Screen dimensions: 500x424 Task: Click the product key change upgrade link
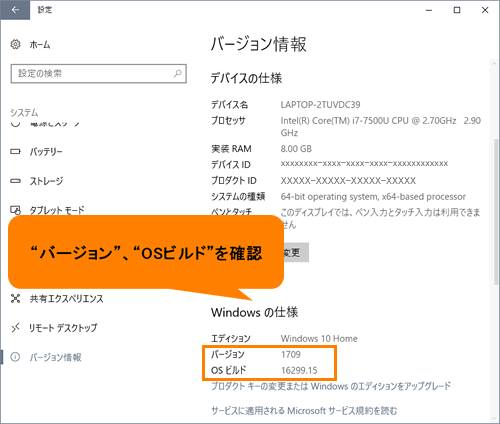[x=331, y=386]
